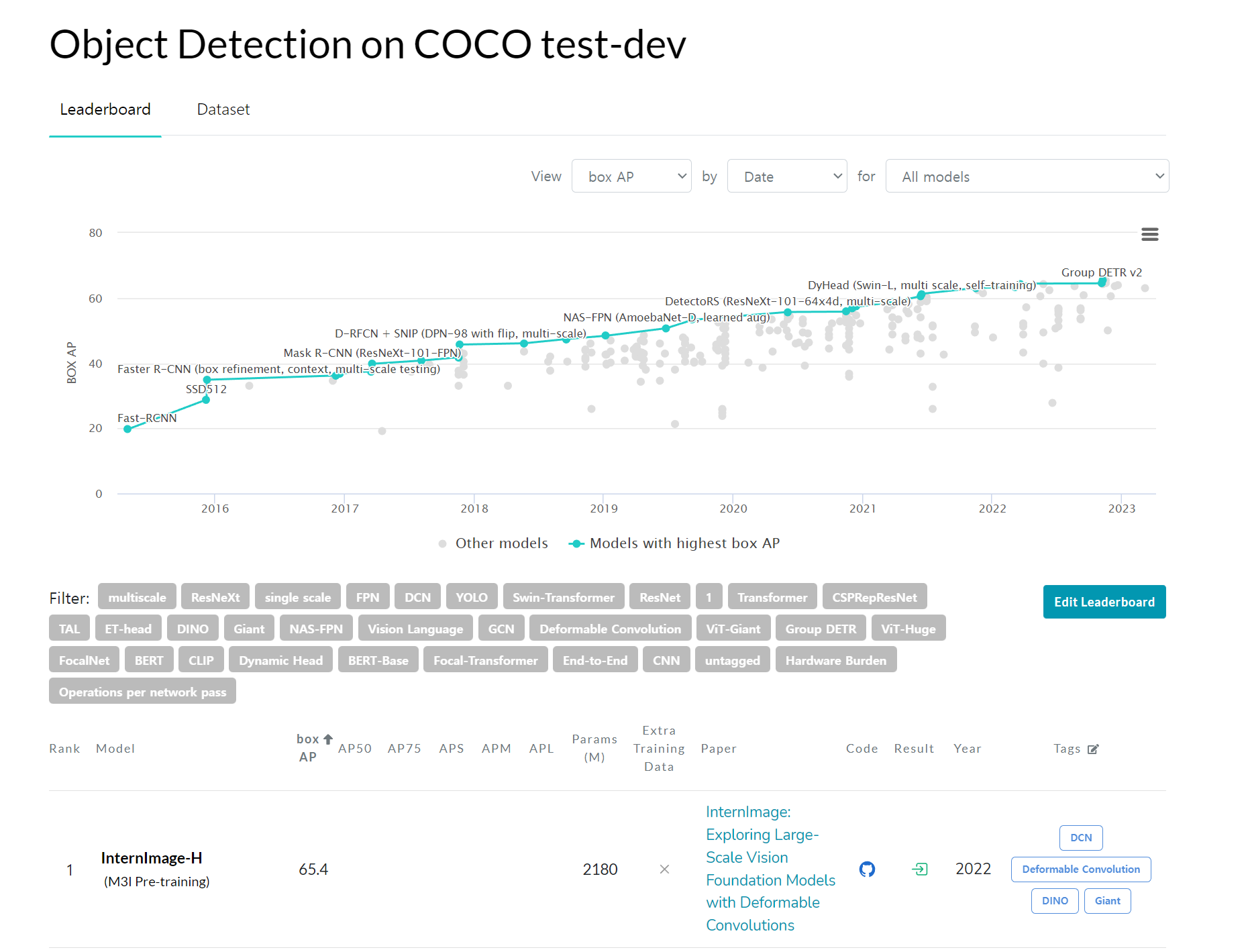Filter by the NAS-FPN tag
The width and height of the screenshot is (1248, 952).
[x=316, y=629]
